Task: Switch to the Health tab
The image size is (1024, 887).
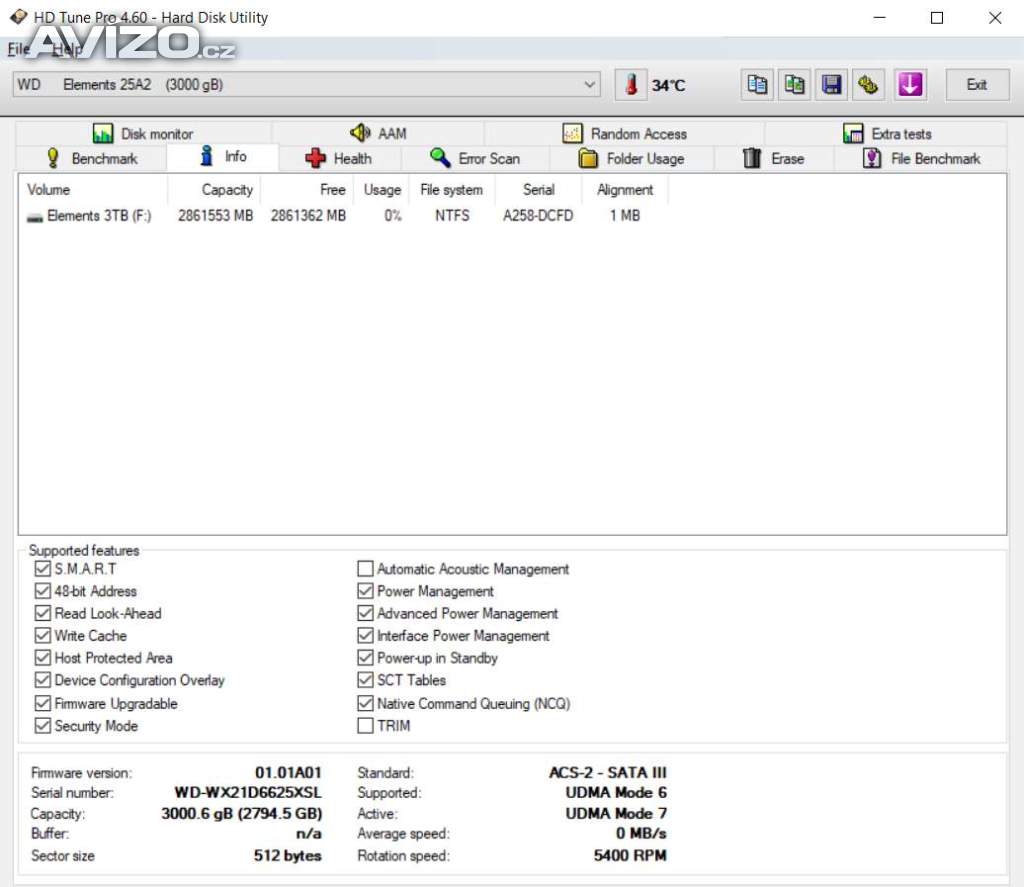Action: click(339, 159)
